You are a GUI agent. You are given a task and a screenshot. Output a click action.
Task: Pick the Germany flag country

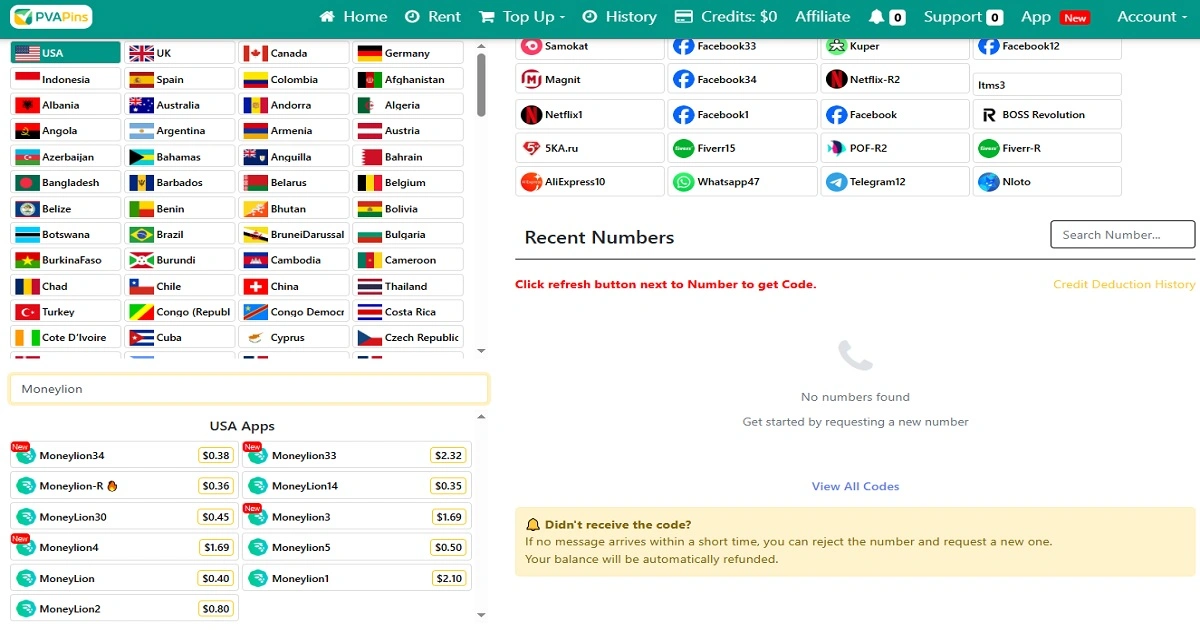click(408, 53)
